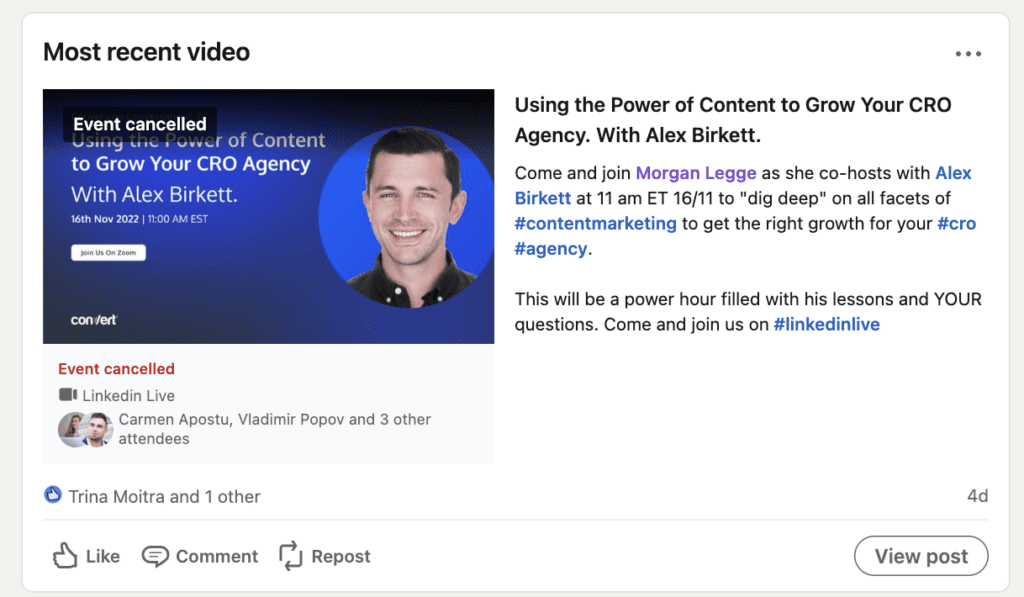Viewport: 1024px width, 597px height.
Task: Click the Comment label text
Action: click(217, 557)
